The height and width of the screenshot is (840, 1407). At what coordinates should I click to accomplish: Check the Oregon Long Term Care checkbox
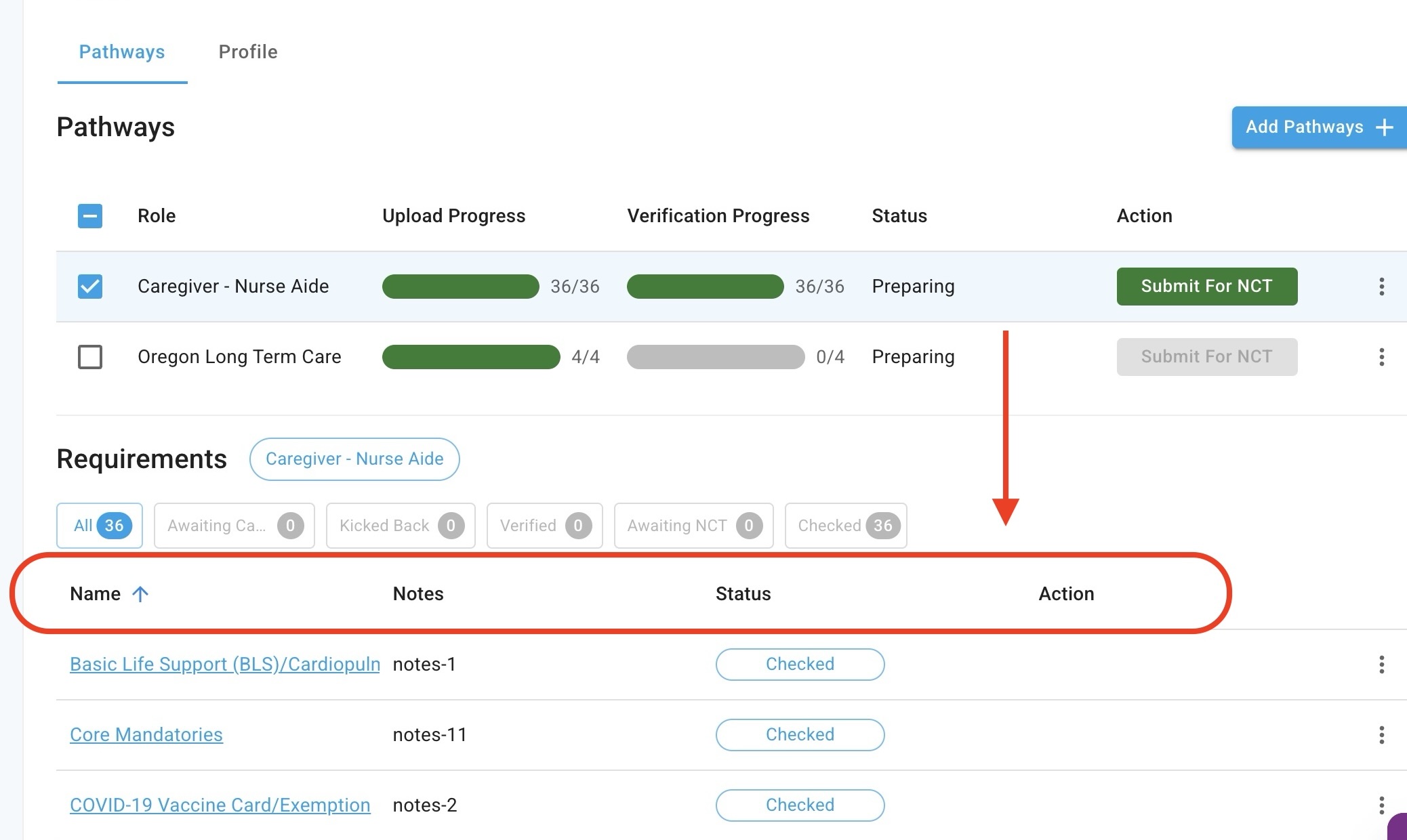tap(90, 357)
